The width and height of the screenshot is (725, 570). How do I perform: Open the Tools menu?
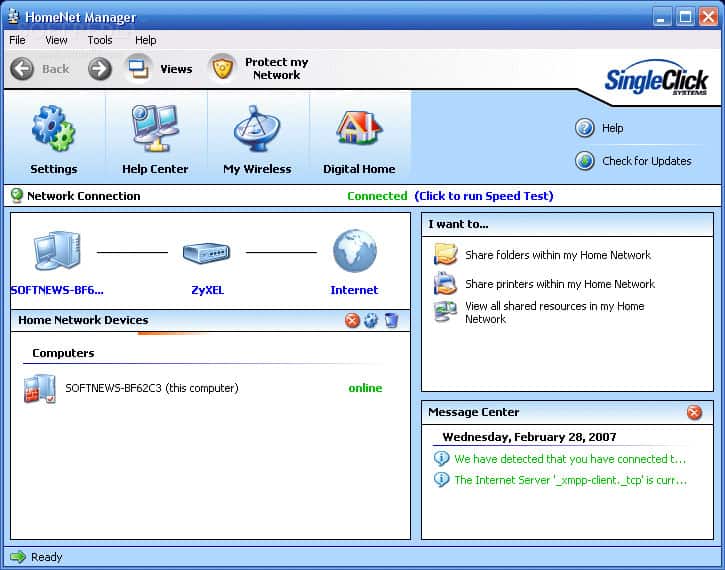[100, 40]
